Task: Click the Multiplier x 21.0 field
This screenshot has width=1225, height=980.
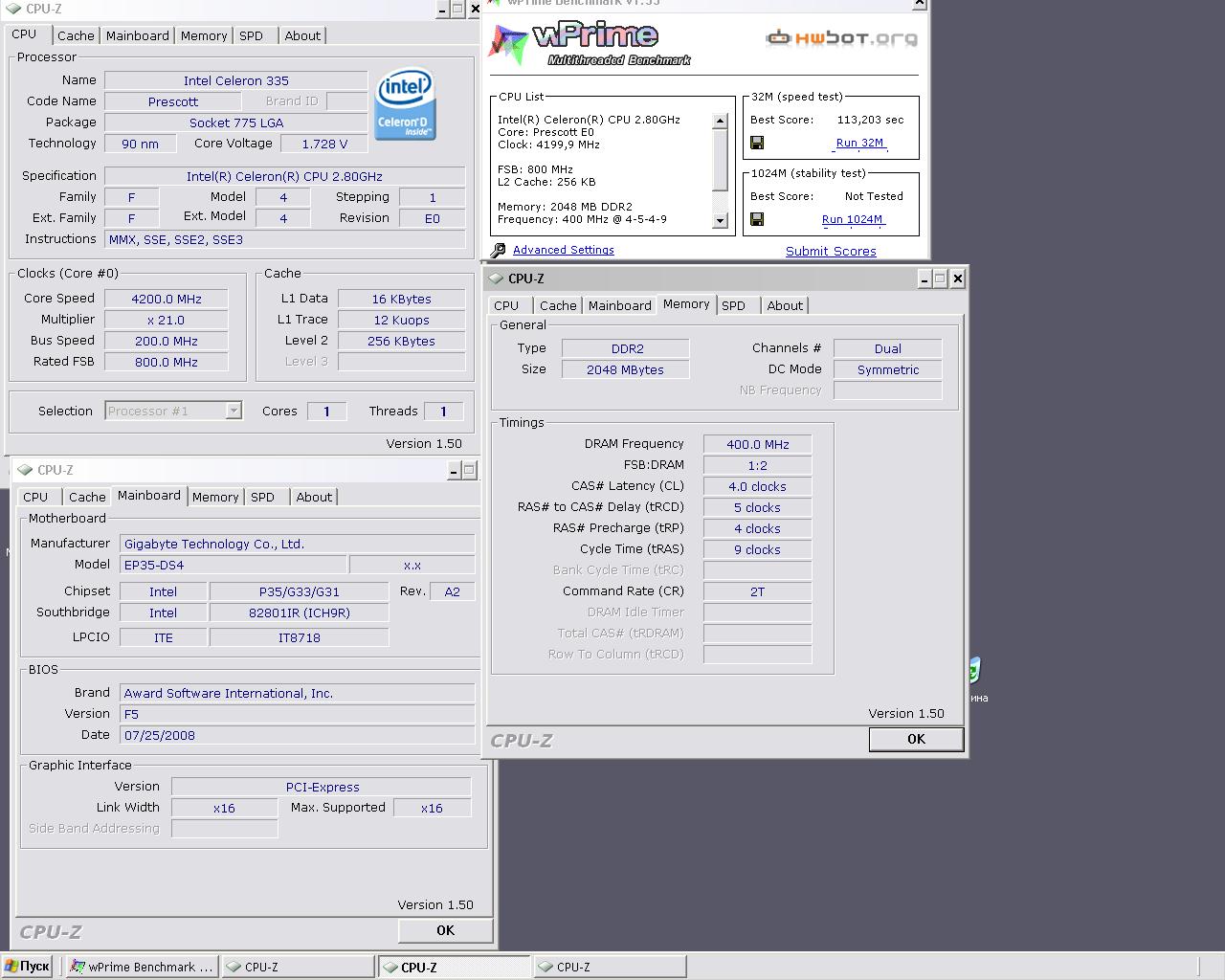Action: tap(167, 320)
